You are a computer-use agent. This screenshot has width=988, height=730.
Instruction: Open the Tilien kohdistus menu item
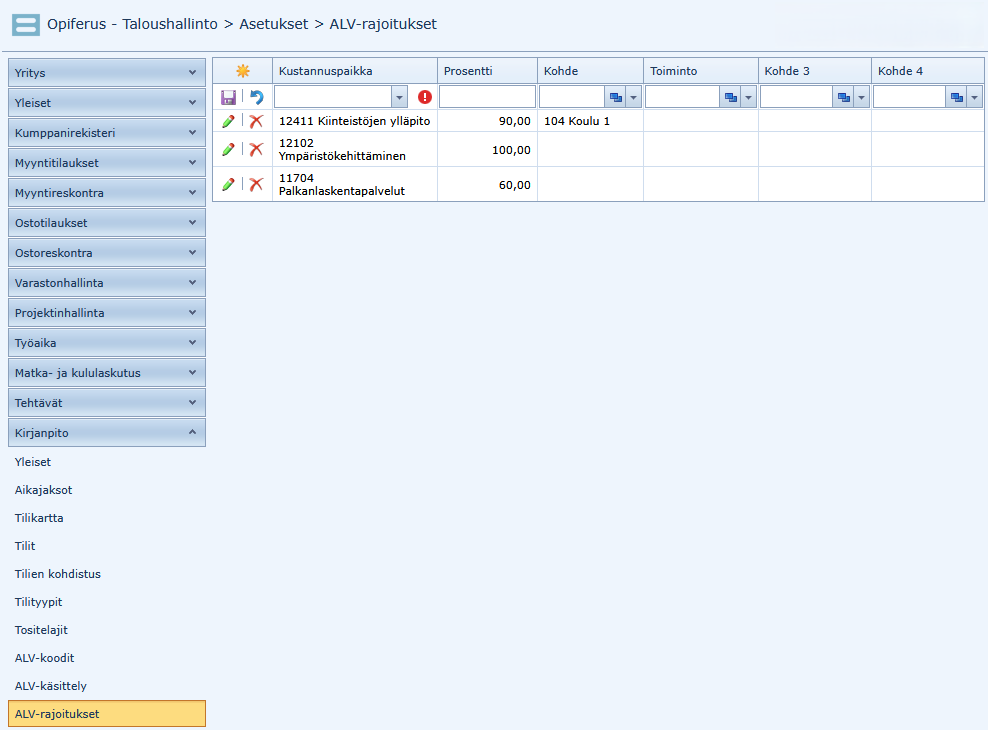[58, 574]
